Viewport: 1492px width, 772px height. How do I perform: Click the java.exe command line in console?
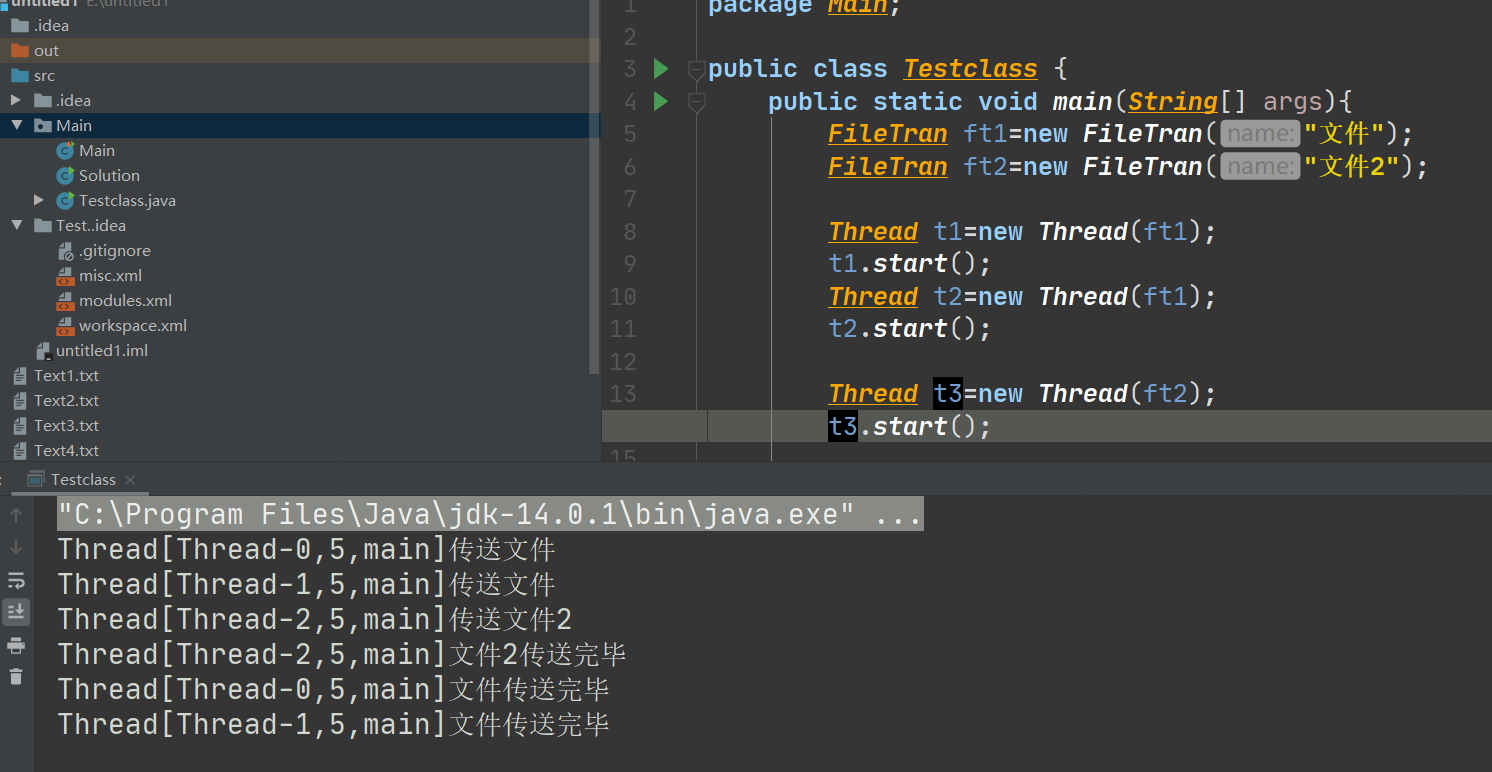[490, 514]
